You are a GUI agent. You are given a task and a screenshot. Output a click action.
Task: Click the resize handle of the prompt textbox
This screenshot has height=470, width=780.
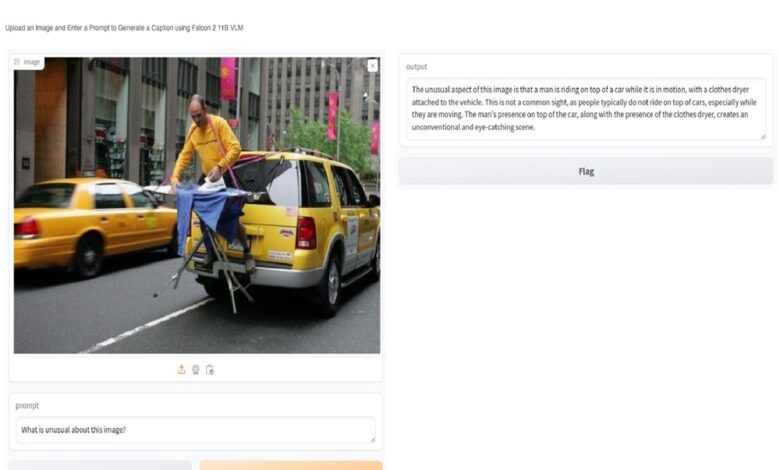coord(372,440)
